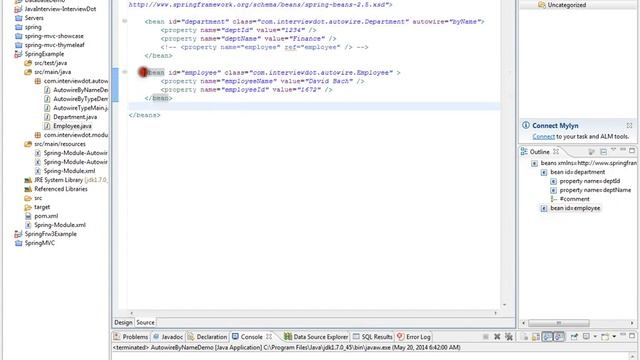Select the Servers project folder

[x=34, y=18]
